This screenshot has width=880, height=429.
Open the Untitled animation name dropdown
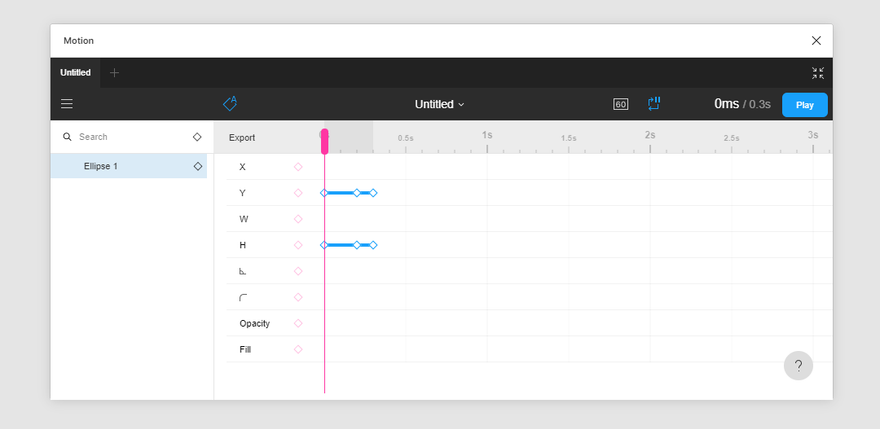439,104
